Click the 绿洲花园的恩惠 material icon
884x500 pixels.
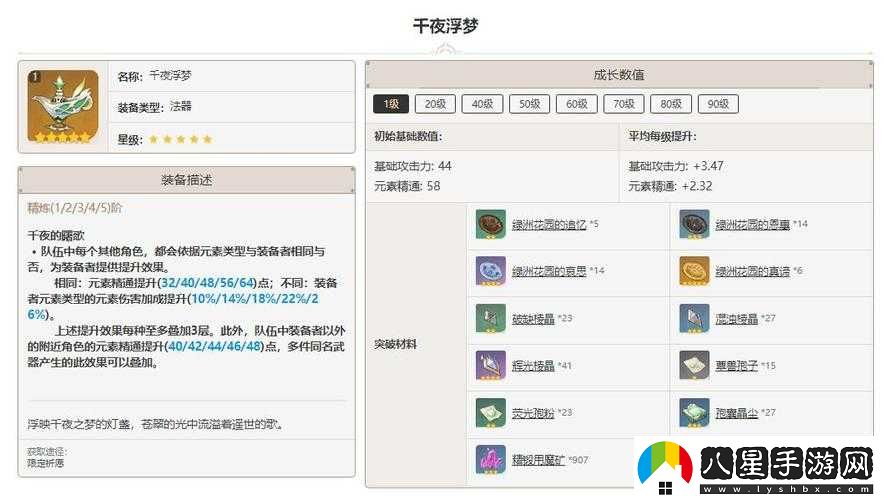[x=694, y=224]
